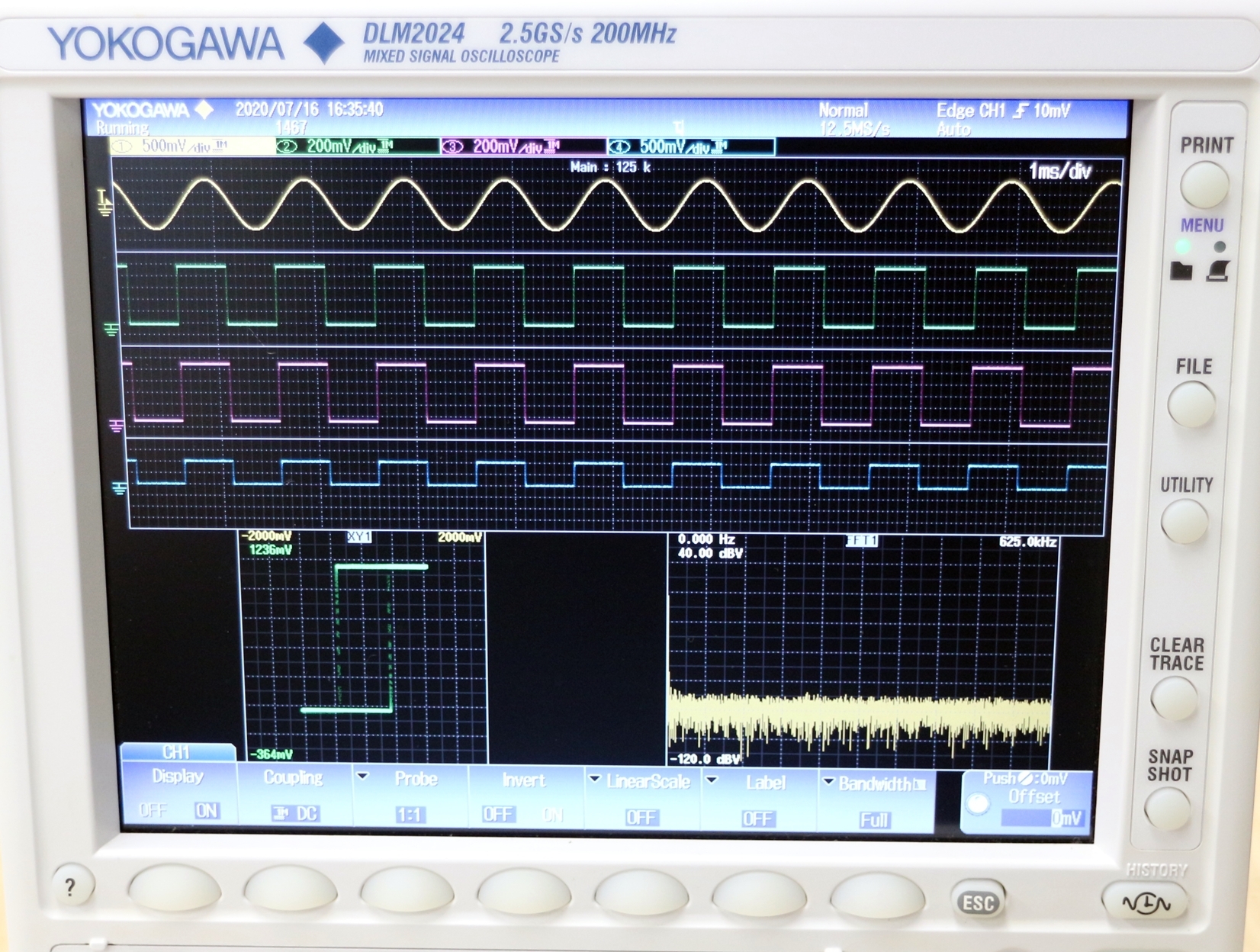Select the XY1 window label
This screenshot has height=952, width=1260.
358,537
